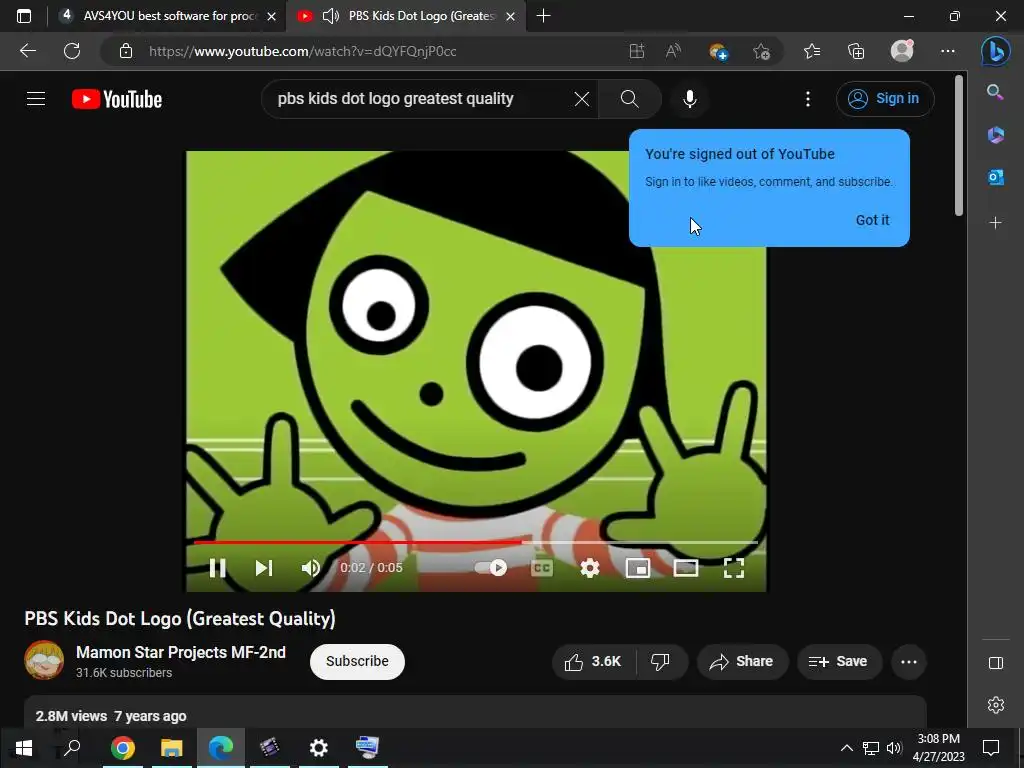1024x768 pixels.
Task: Subscribe to Mamon Star Projects MF-2nd
Action: 357,662
